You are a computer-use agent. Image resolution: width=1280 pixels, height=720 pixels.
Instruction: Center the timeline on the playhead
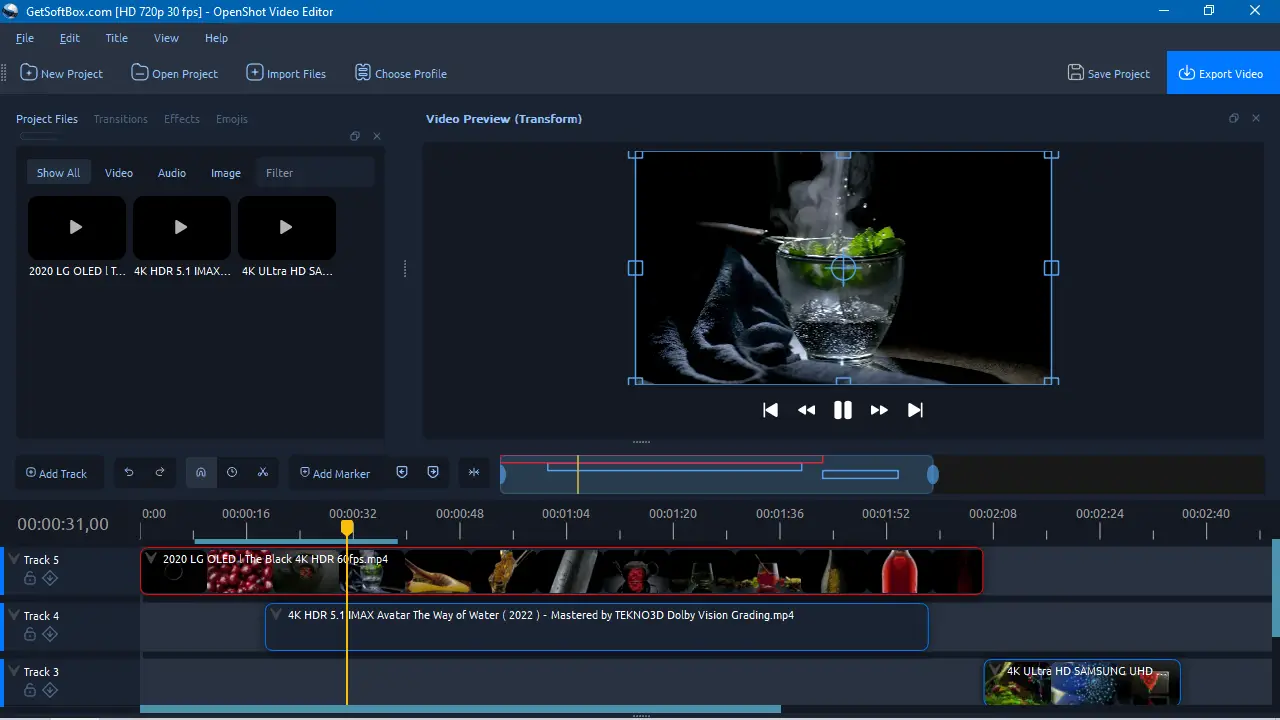(474, 473)
